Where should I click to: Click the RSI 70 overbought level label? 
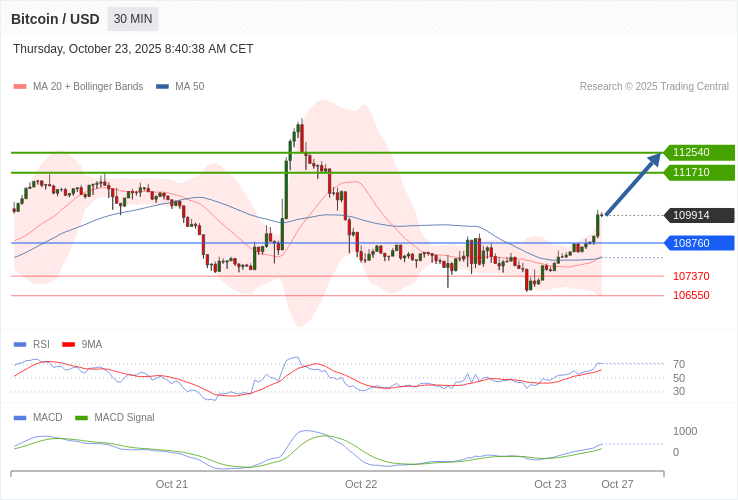pos(679,364)
